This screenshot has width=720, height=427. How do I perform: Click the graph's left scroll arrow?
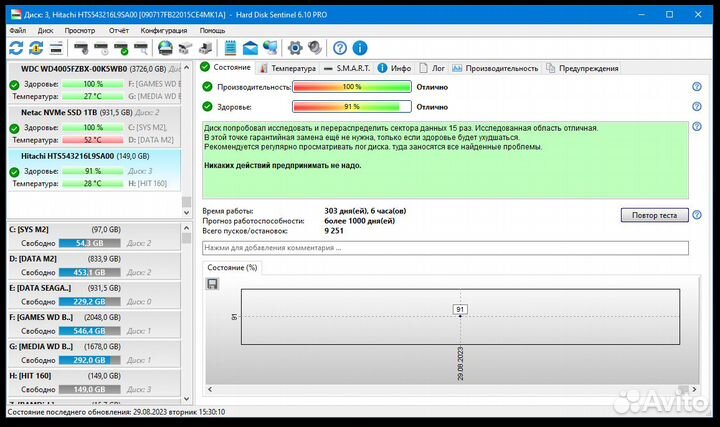tap(210, 389)
